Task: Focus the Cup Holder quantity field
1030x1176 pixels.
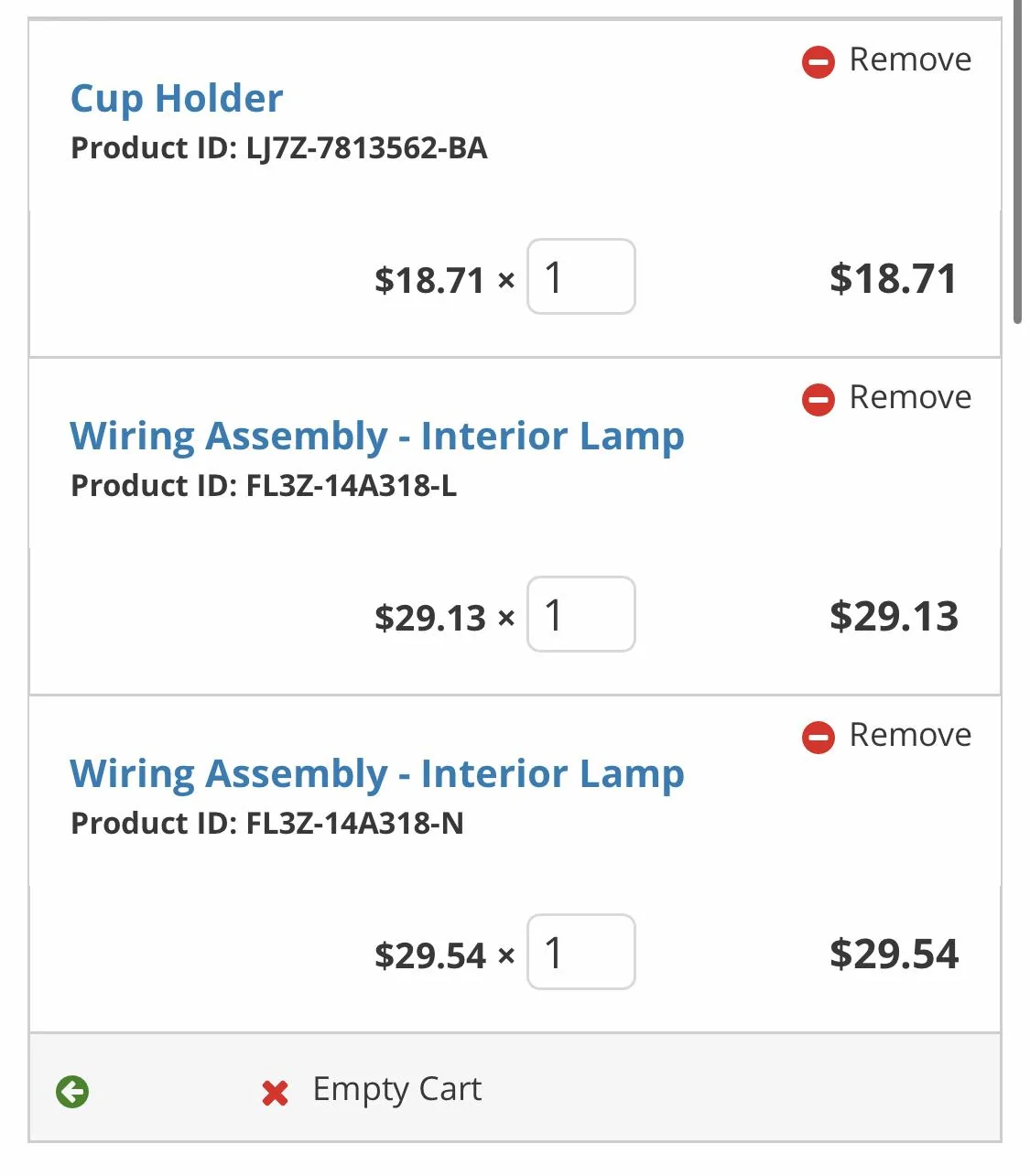Action: pos(581,276)
